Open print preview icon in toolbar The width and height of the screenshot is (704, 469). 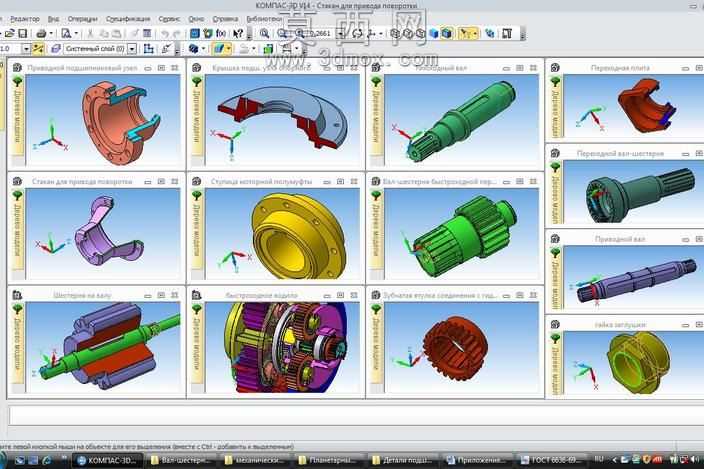[x=66, y=33]
